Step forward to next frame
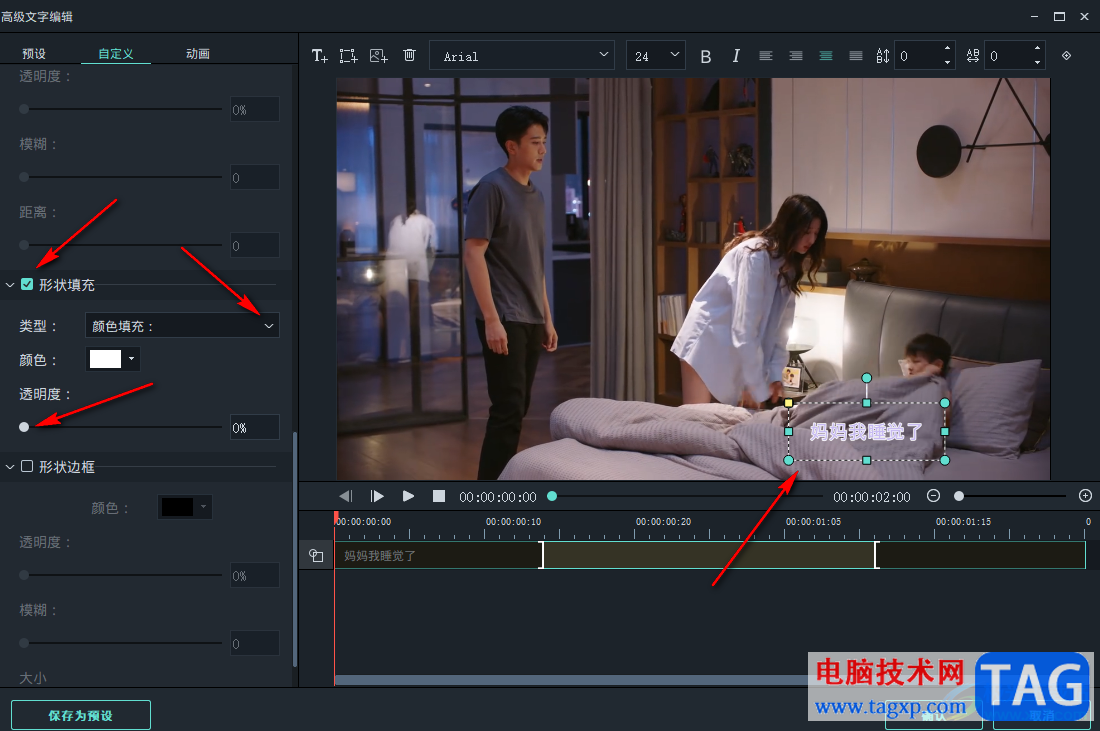The image size is (1100, 731). pos(377,496)
